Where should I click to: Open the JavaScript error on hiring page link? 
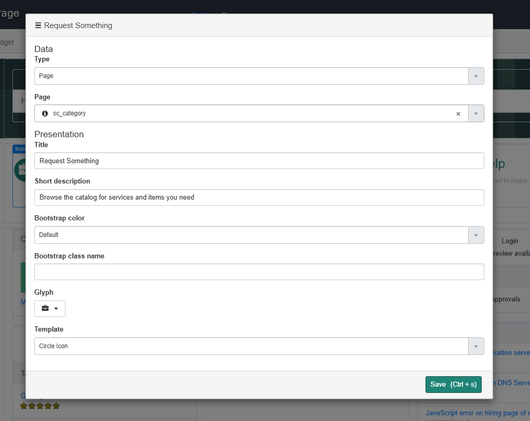coord(477,413)
